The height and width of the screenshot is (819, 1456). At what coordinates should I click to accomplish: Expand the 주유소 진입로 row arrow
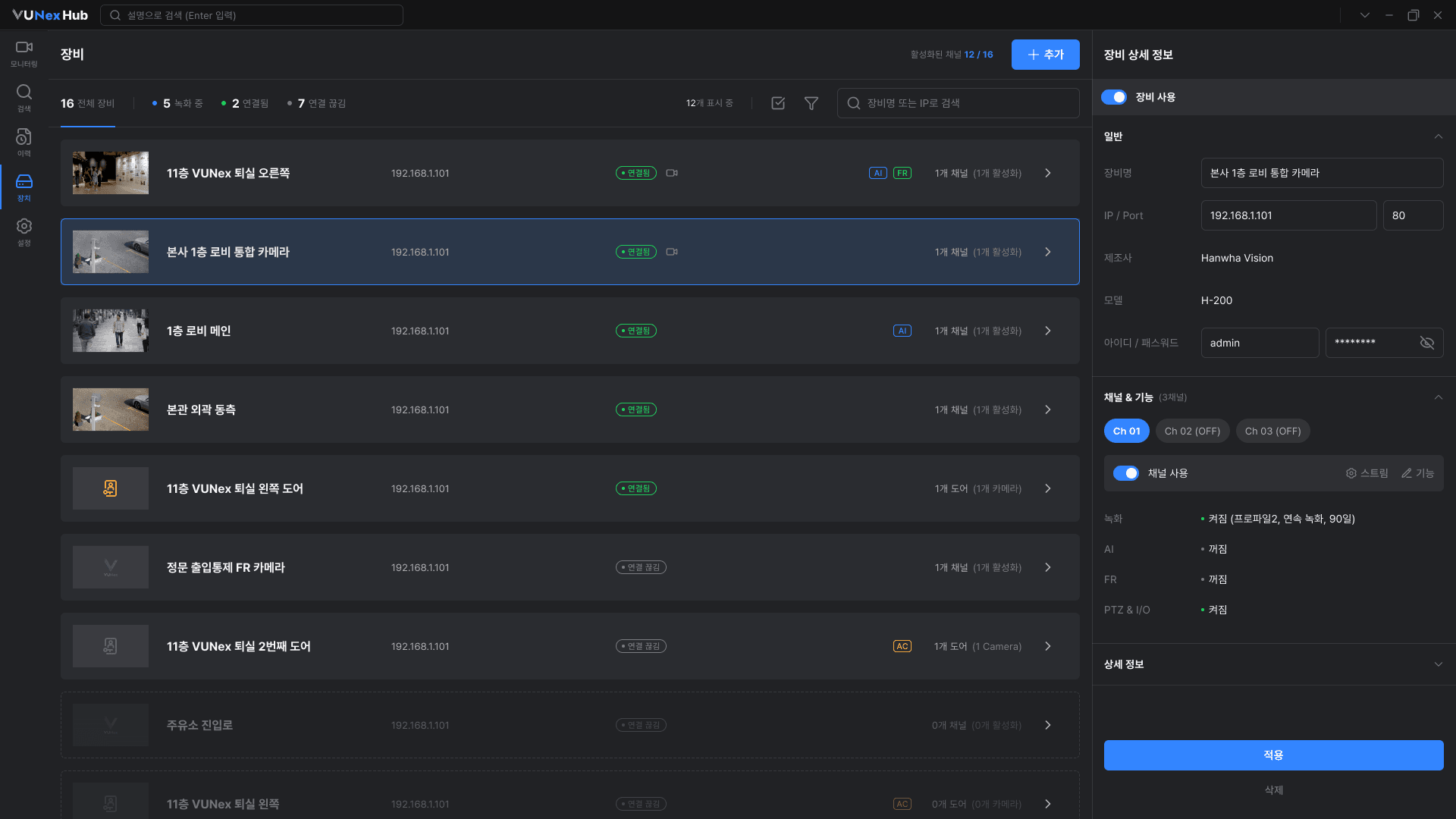[x=1048, y=725]
